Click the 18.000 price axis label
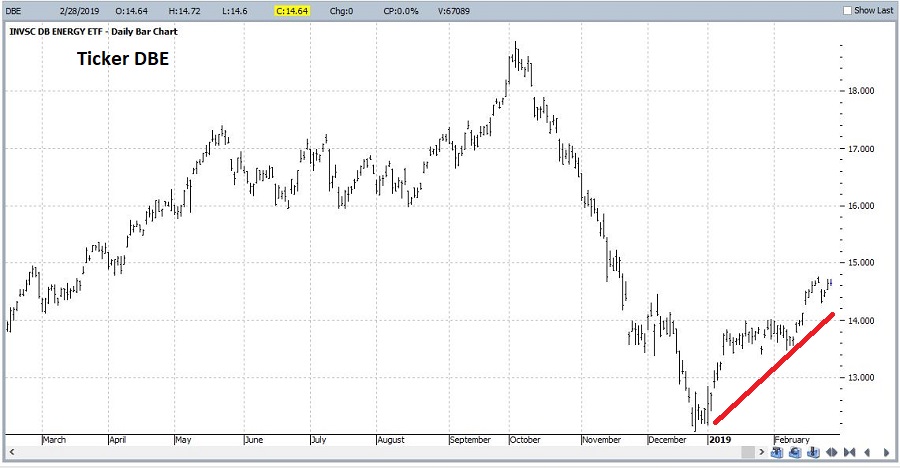The width and height of the screenshot is (900, 468). 861,91
